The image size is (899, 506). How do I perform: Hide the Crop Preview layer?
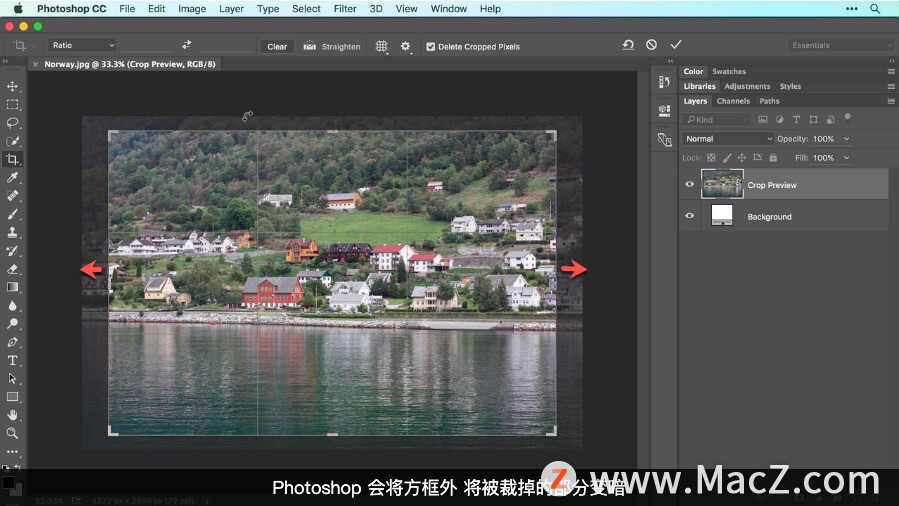690,185
